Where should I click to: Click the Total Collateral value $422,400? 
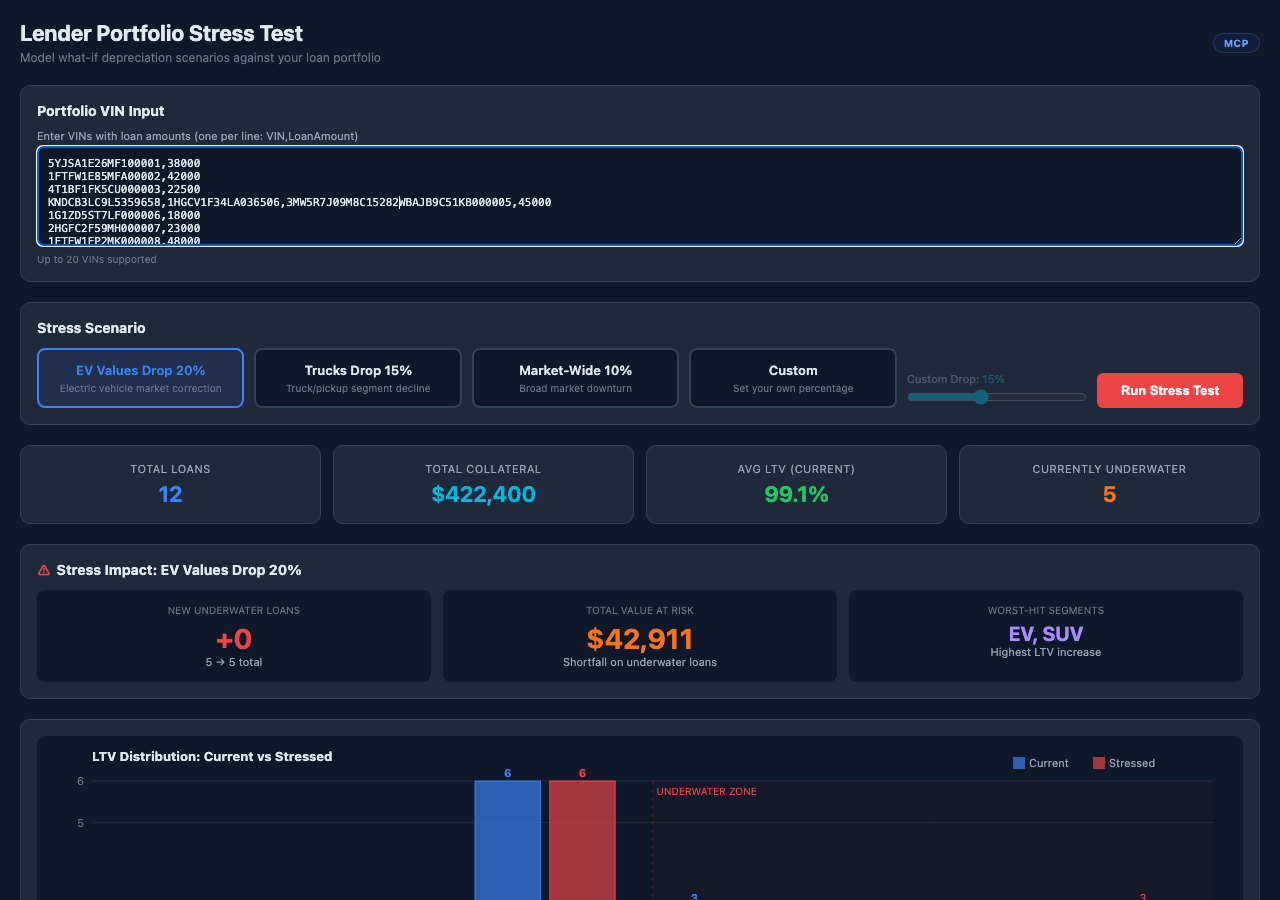484,494
